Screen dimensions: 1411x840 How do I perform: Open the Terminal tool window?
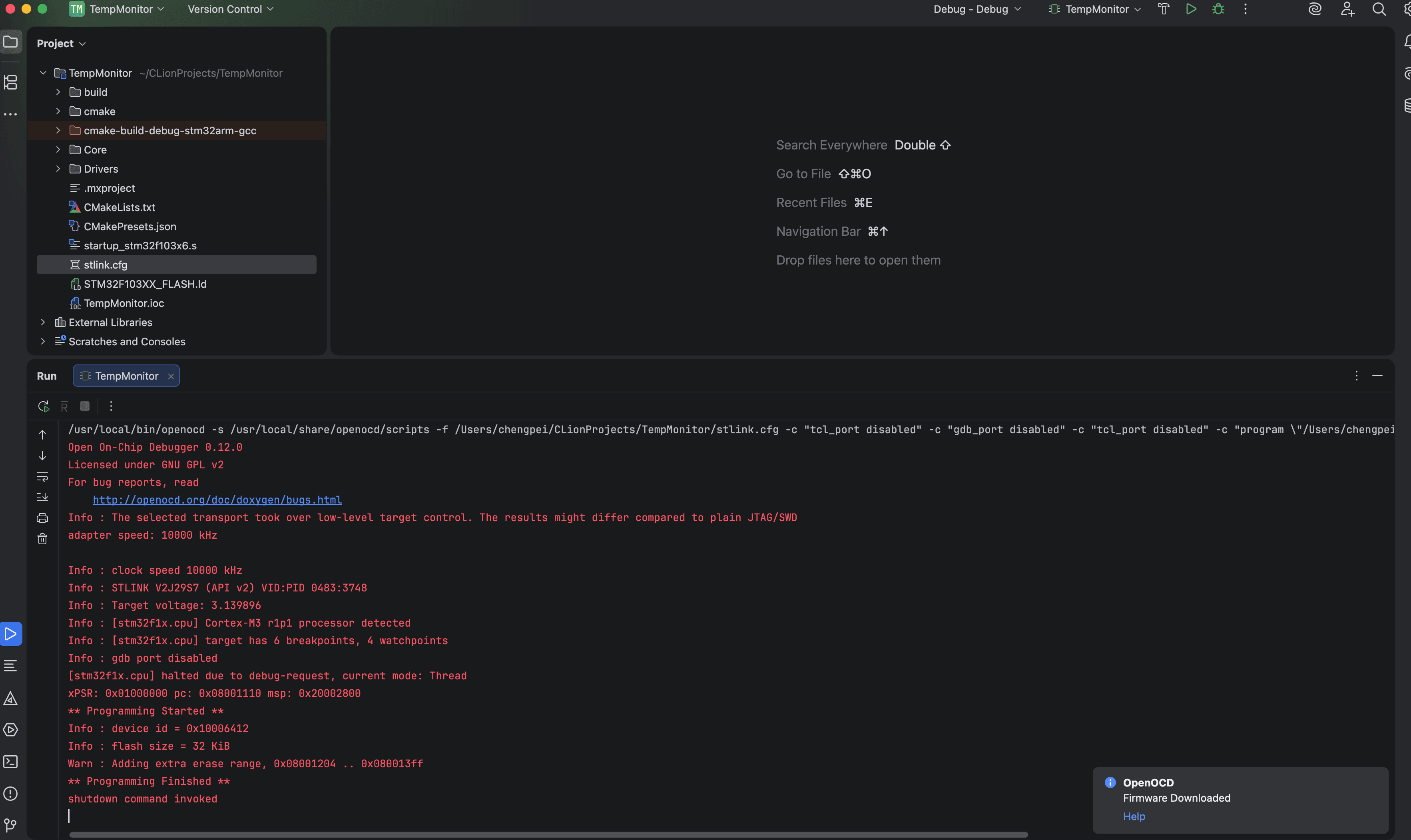(11, 761)
